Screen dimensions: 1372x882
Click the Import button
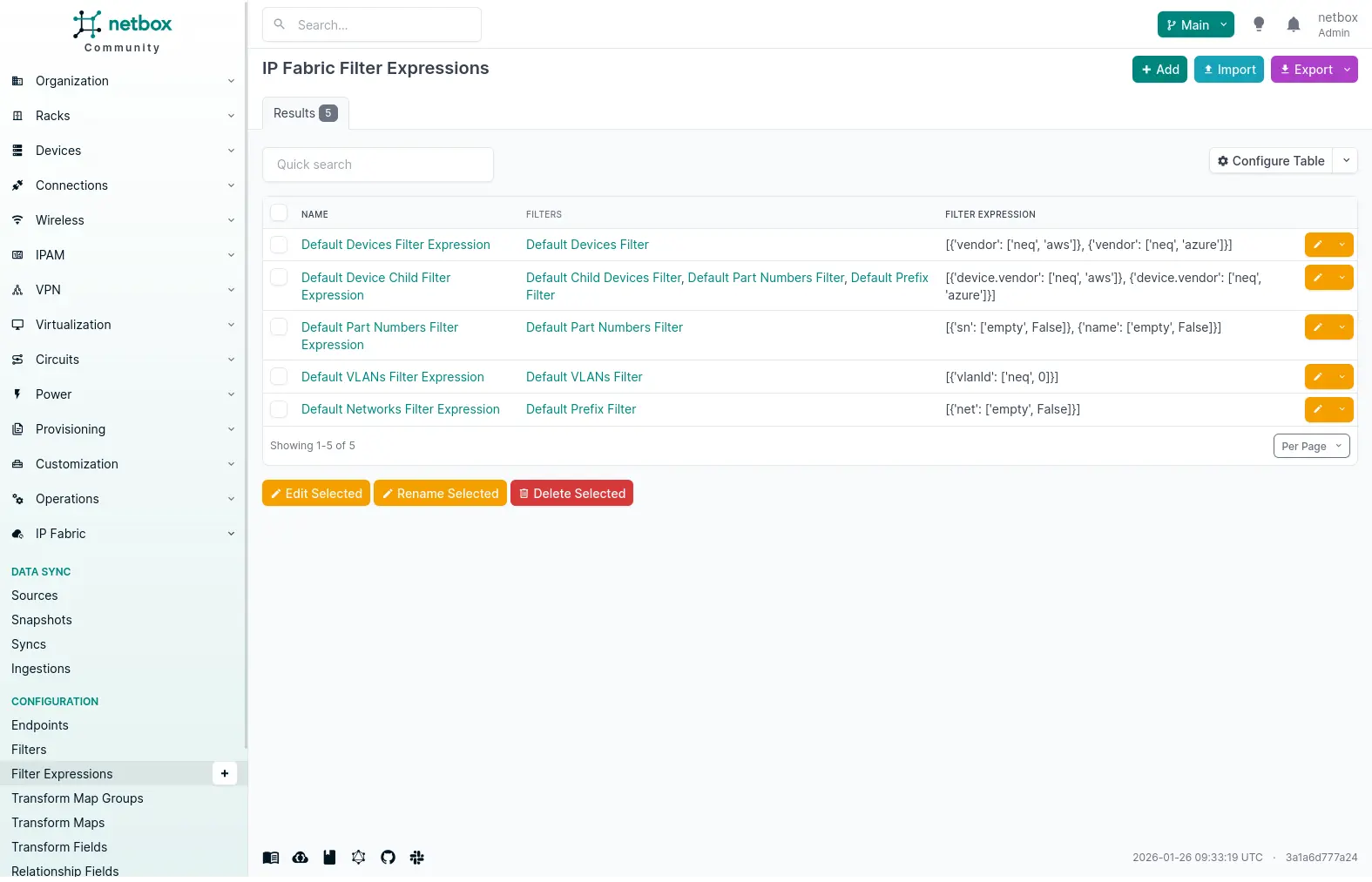pyautogui.click(x=1228, y=70)
